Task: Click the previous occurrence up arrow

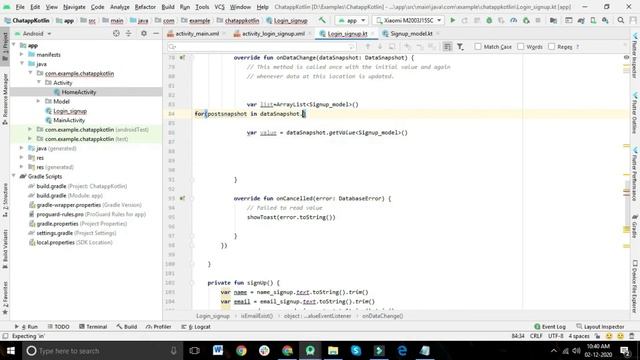Action: click(x=368, y=47)
